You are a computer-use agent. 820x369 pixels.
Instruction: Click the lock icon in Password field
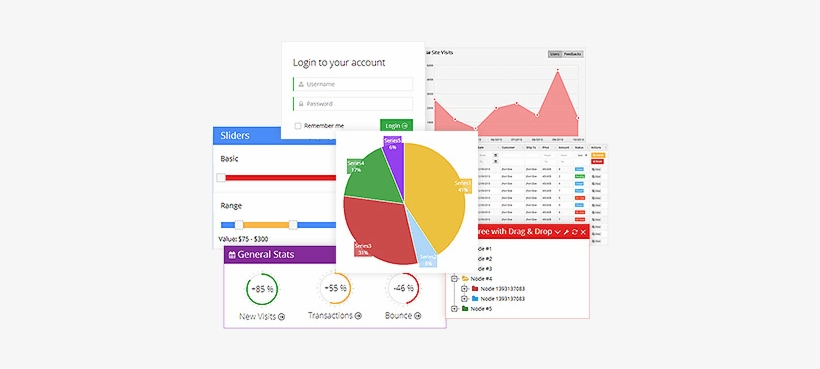point(301,103)
